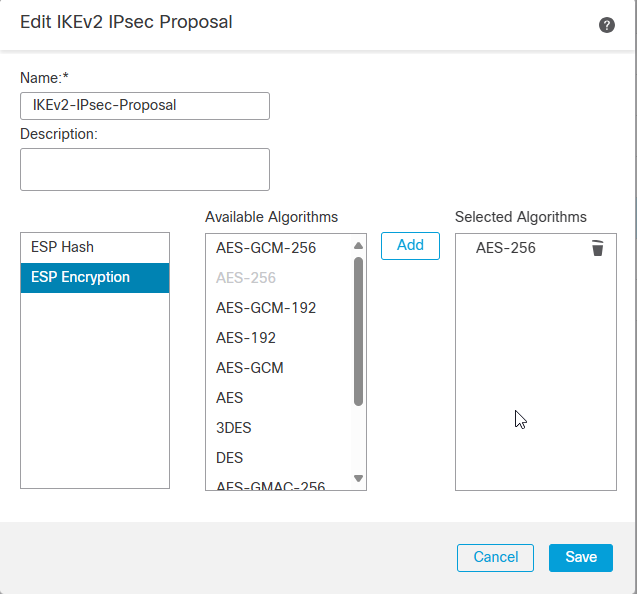This screenshot has height=594, width=637.
Task: Pick 3DES in the available list
Action: click(233, 427)
